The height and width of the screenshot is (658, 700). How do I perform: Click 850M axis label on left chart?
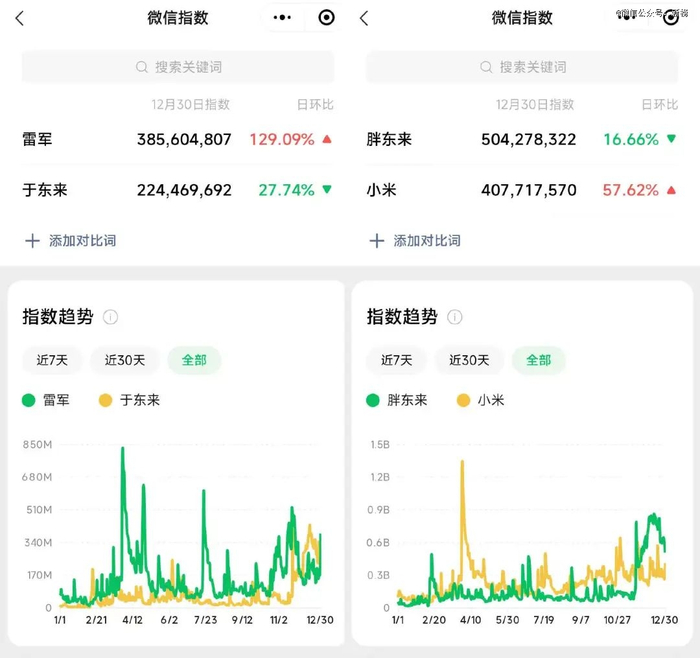[x=38, y=445]
